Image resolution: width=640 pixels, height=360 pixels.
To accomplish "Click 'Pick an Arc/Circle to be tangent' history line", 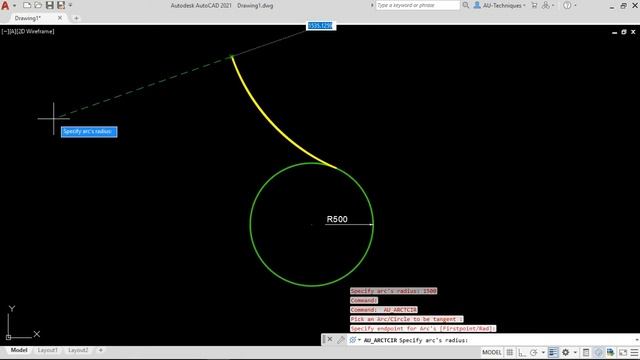I will tap(407, 319).
